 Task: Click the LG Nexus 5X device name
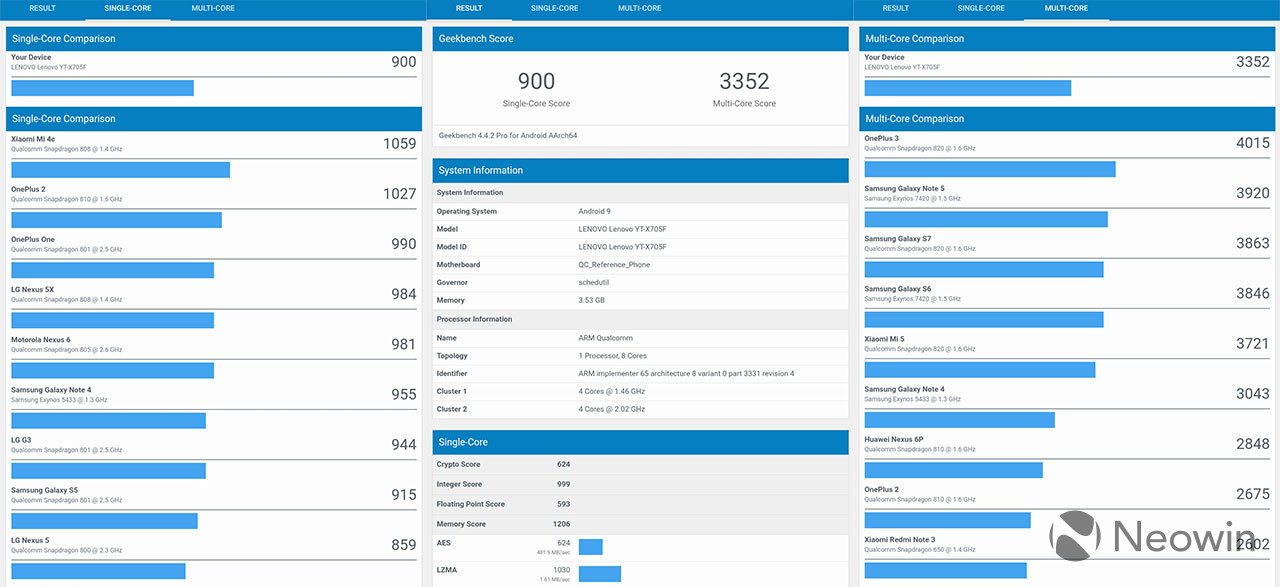coord(33,290)
